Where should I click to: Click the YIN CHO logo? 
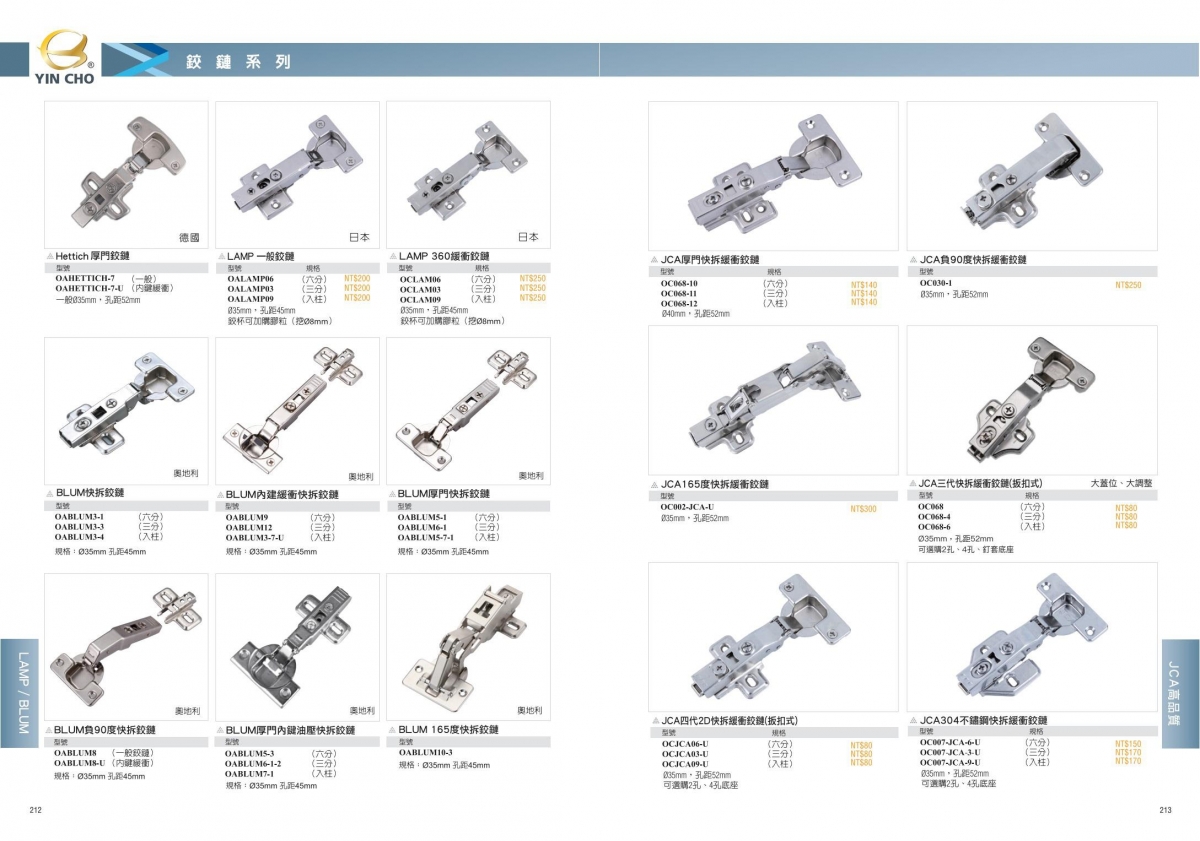click(67, 57)
